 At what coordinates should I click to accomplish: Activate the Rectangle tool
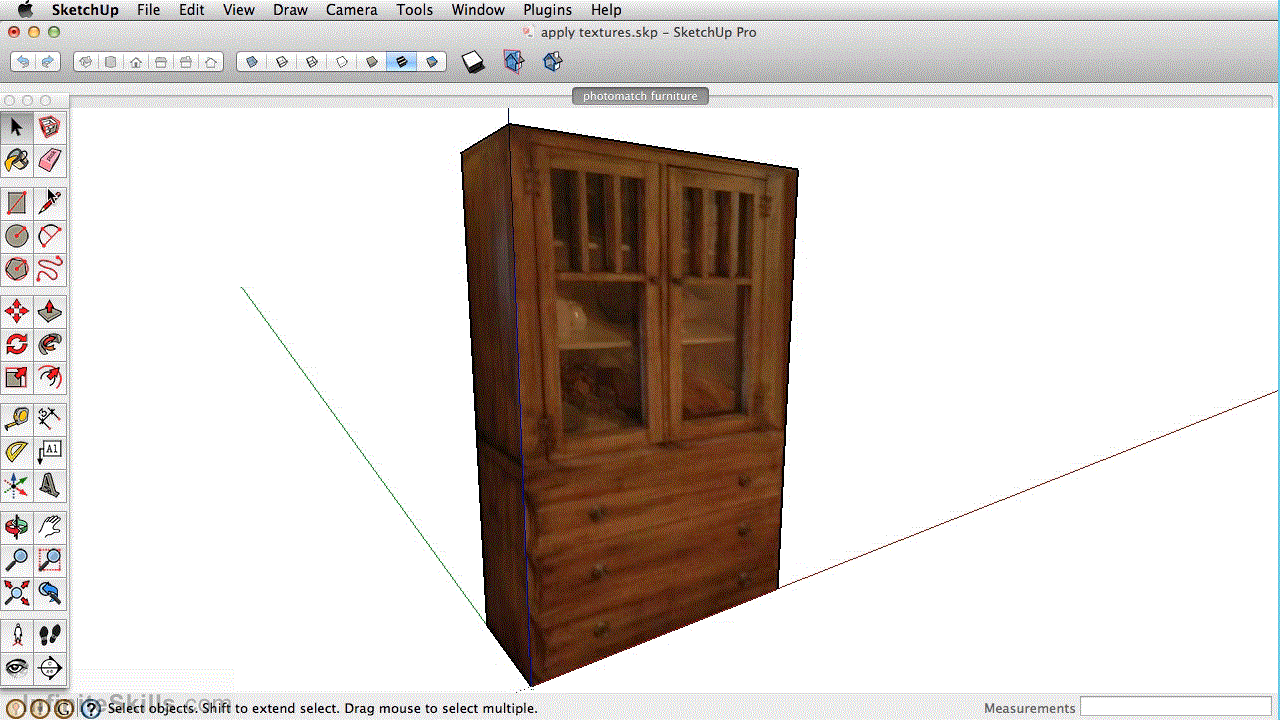click(17, 203)
